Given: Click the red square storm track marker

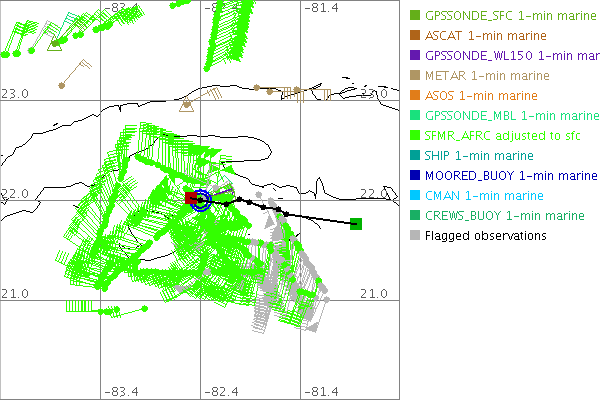Looking at the screenshot, I should tap(191, 198).
